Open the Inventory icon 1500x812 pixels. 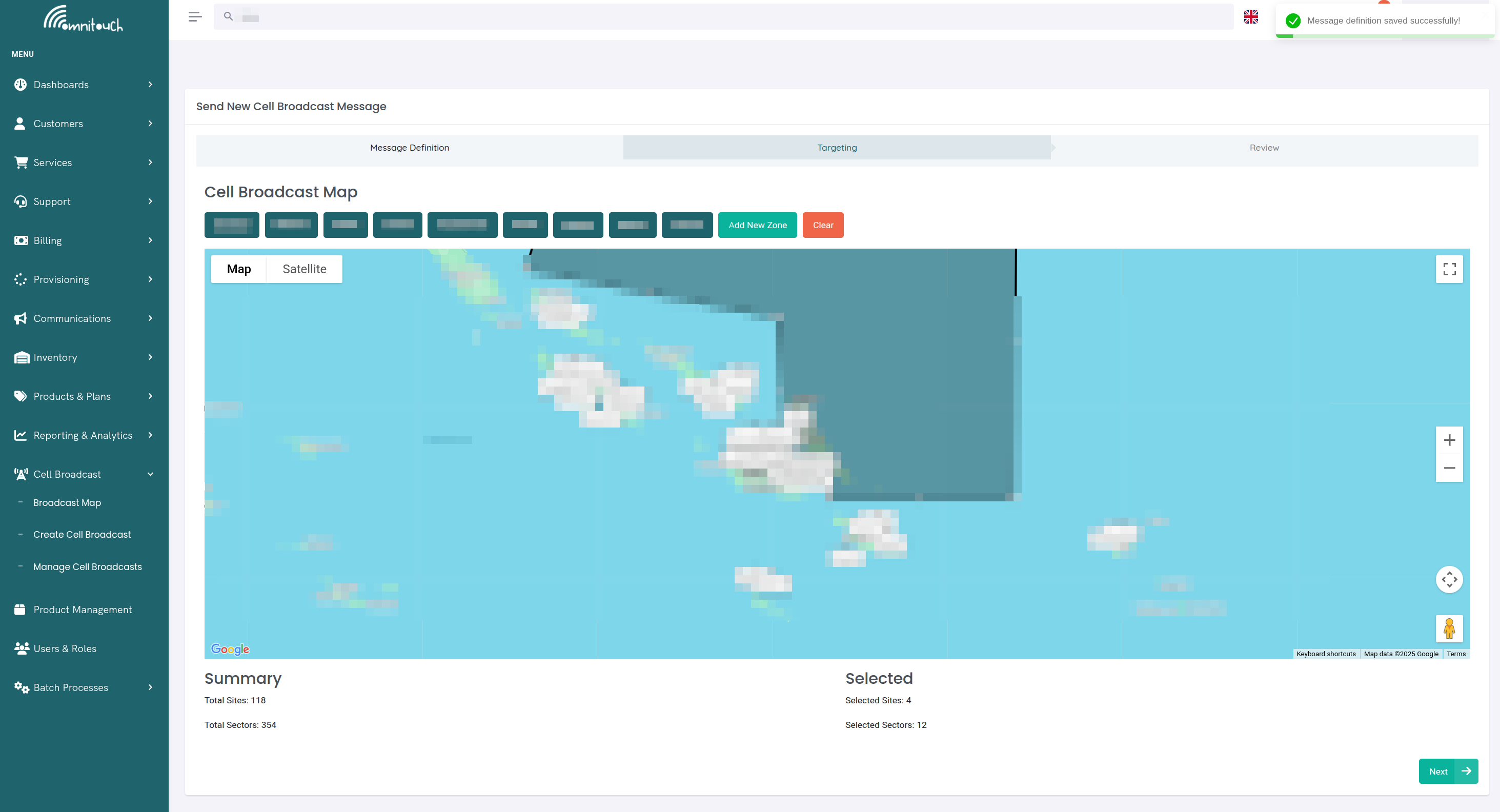click(20, 357)
